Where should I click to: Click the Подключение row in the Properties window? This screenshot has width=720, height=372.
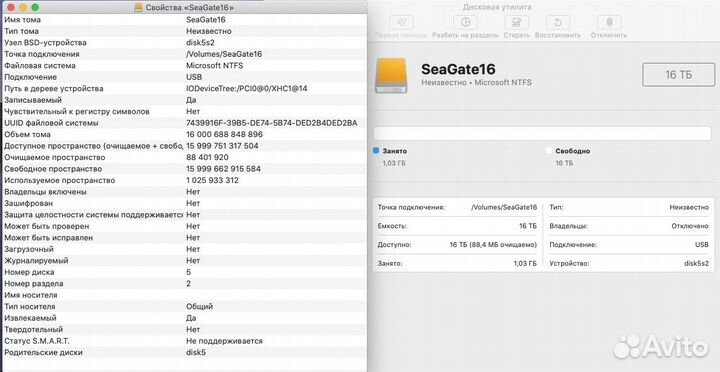184,77
